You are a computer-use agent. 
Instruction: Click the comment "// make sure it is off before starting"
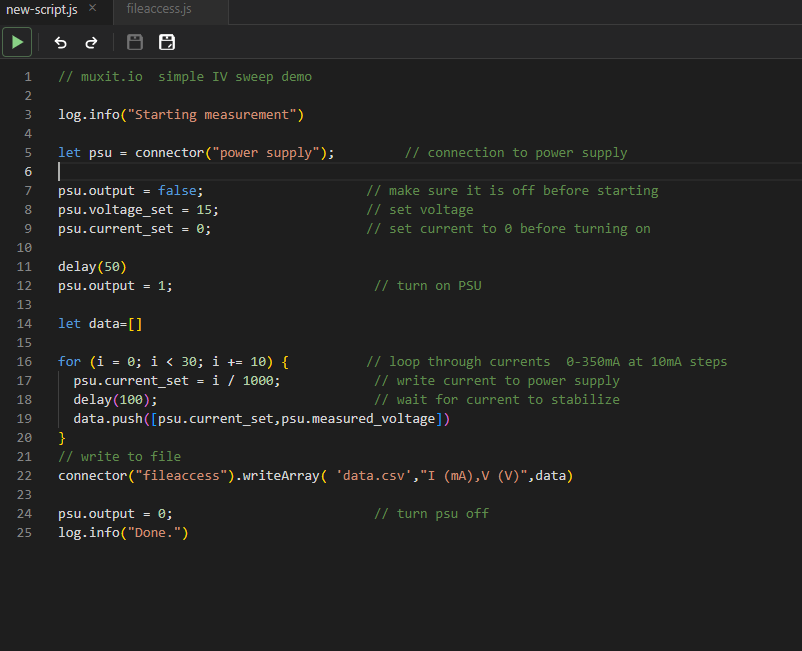[513, 191]
